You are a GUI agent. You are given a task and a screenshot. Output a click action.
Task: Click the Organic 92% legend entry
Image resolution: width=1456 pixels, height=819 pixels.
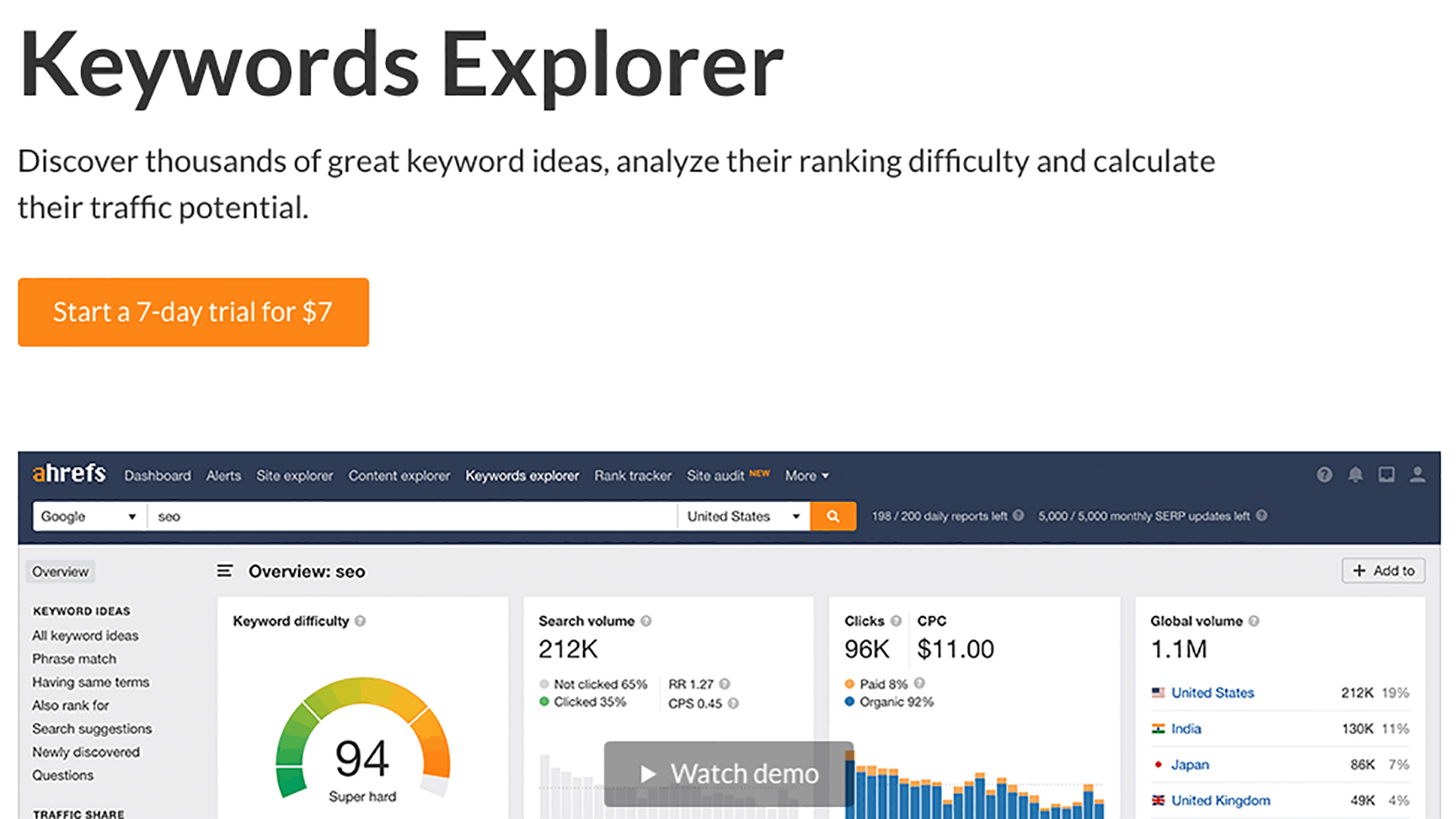pos(890,702)
